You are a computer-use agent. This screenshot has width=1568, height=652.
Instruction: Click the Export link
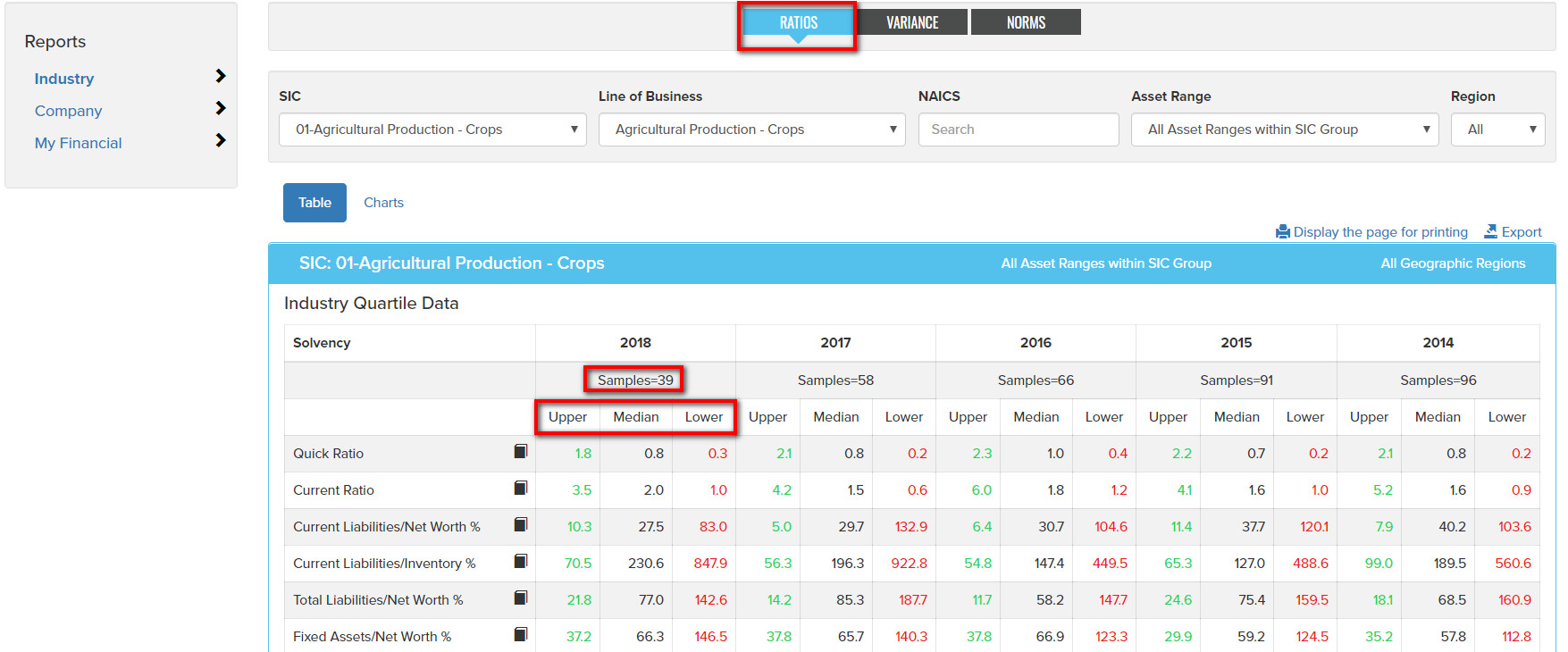(1522, 232)
